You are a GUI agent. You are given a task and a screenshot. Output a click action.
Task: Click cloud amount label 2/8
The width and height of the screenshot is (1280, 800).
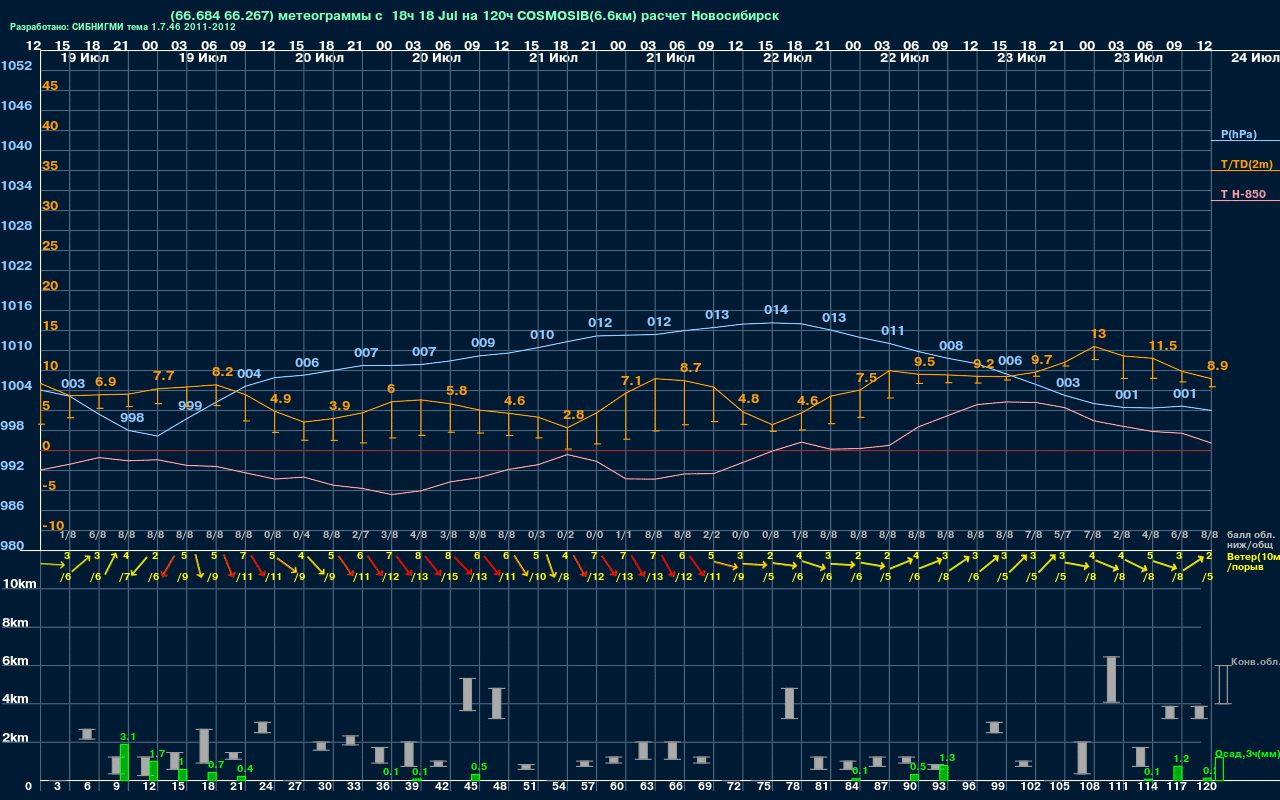point(1122,535)
